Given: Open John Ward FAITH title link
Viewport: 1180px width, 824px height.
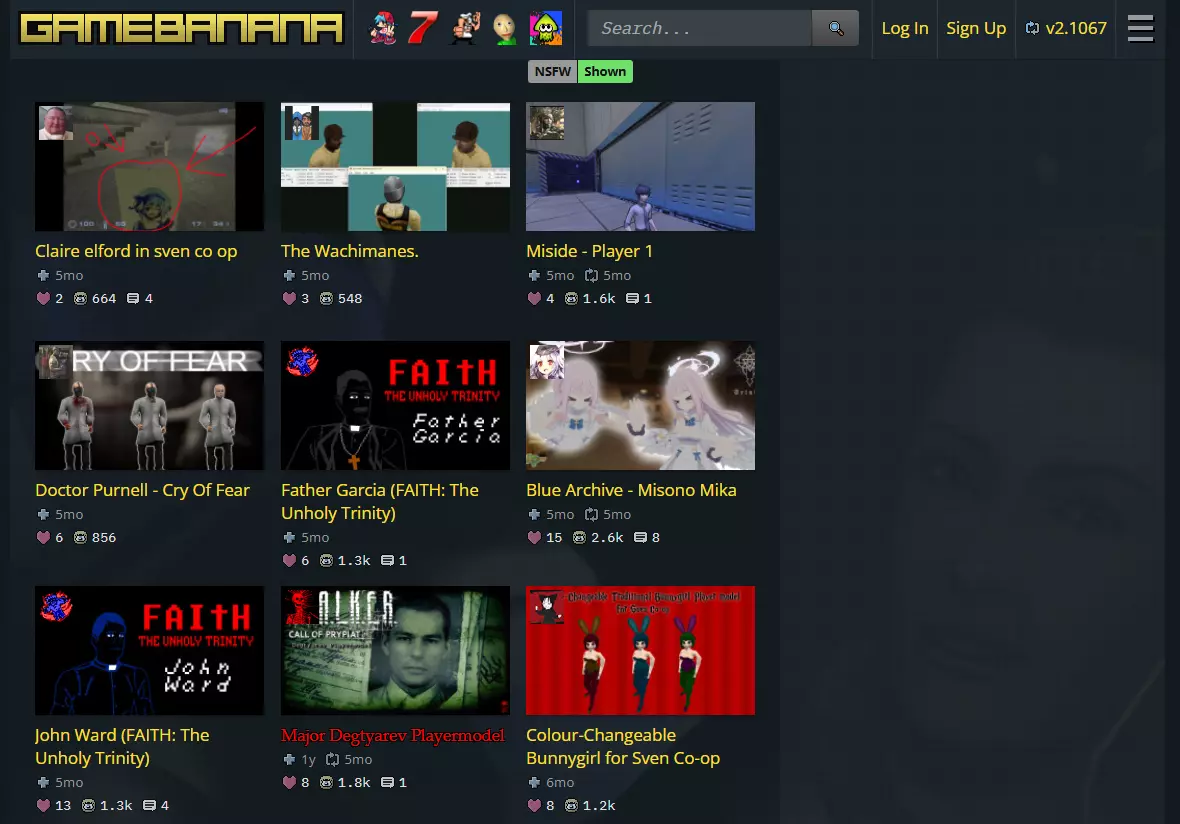Looking at the screenshot, I should [x=123, y=746].
